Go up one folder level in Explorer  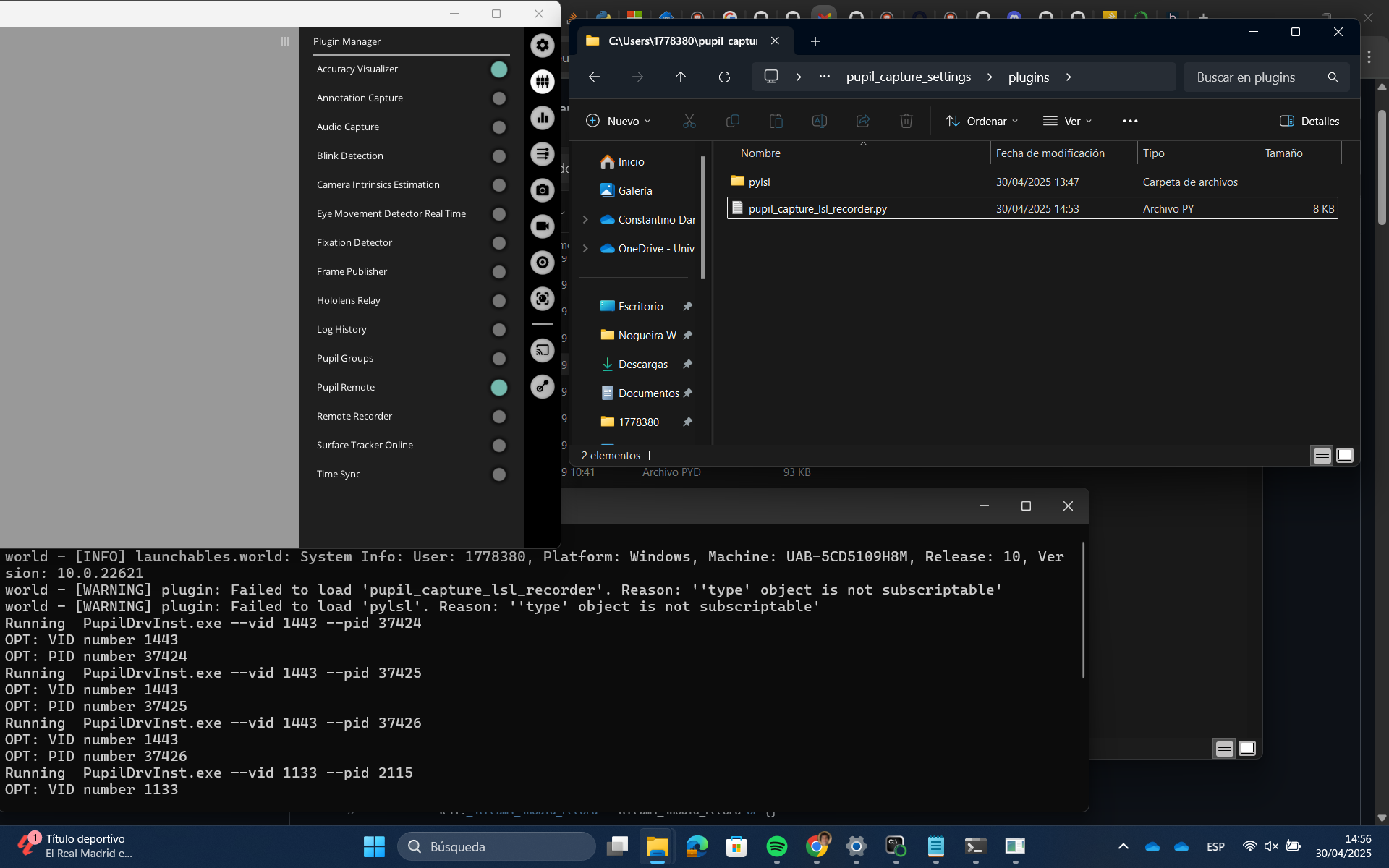tap(681, 77)
